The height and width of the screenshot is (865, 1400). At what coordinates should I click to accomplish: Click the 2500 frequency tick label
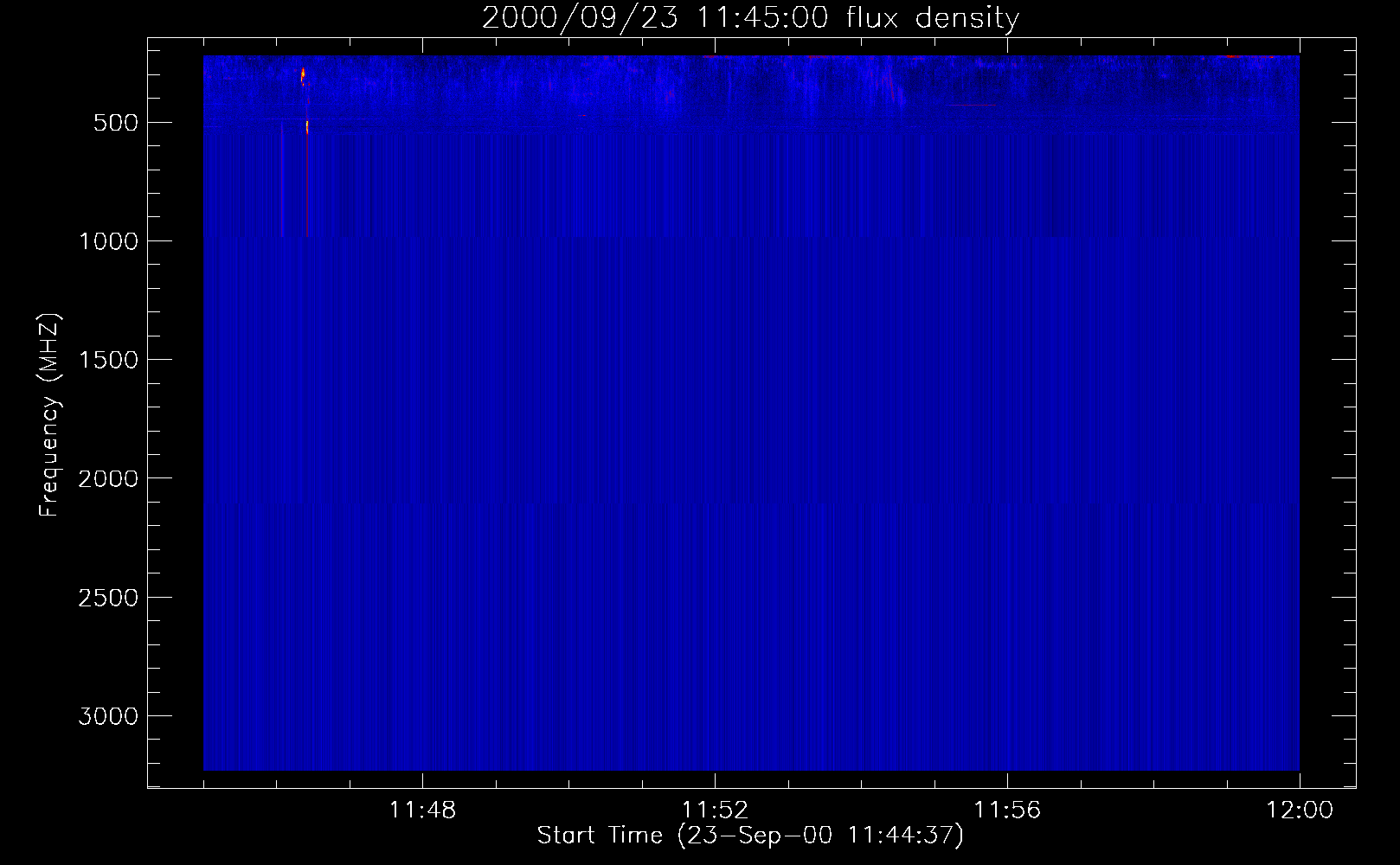[x=108, y=598]
